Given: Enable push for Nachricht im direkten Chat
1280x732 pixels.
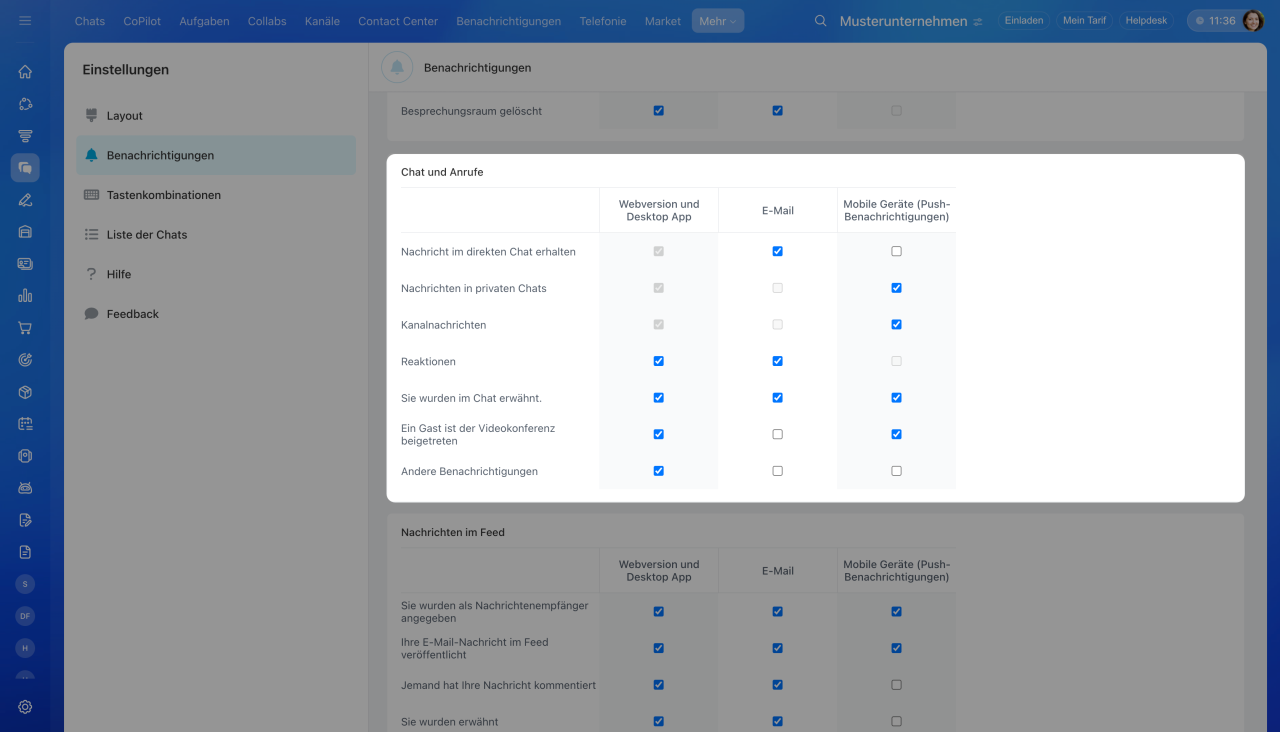Looking at the screenshot, I should (896, 252).
